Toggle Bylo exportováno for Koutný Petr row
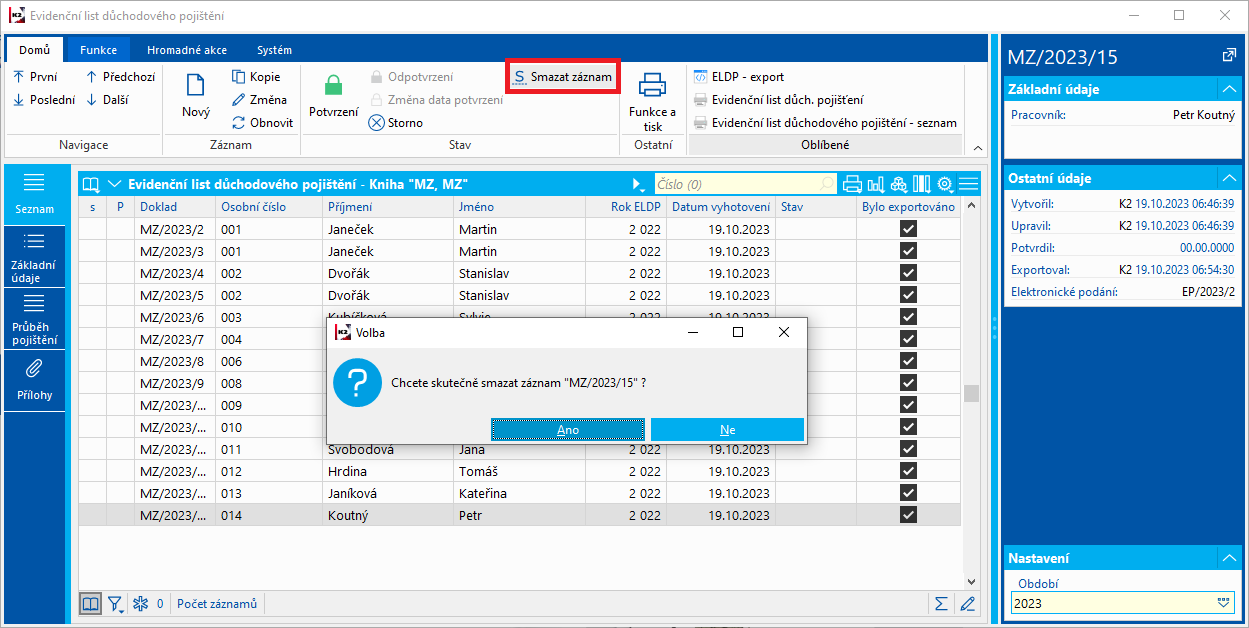Image resolution: width=1249 pixels, height=628 pixels. click(x=908, y=515)
